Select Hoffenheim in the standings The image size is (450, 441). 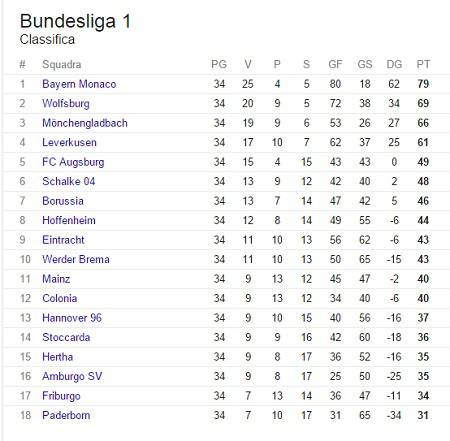pyautogui.click(x=69, y=220)
